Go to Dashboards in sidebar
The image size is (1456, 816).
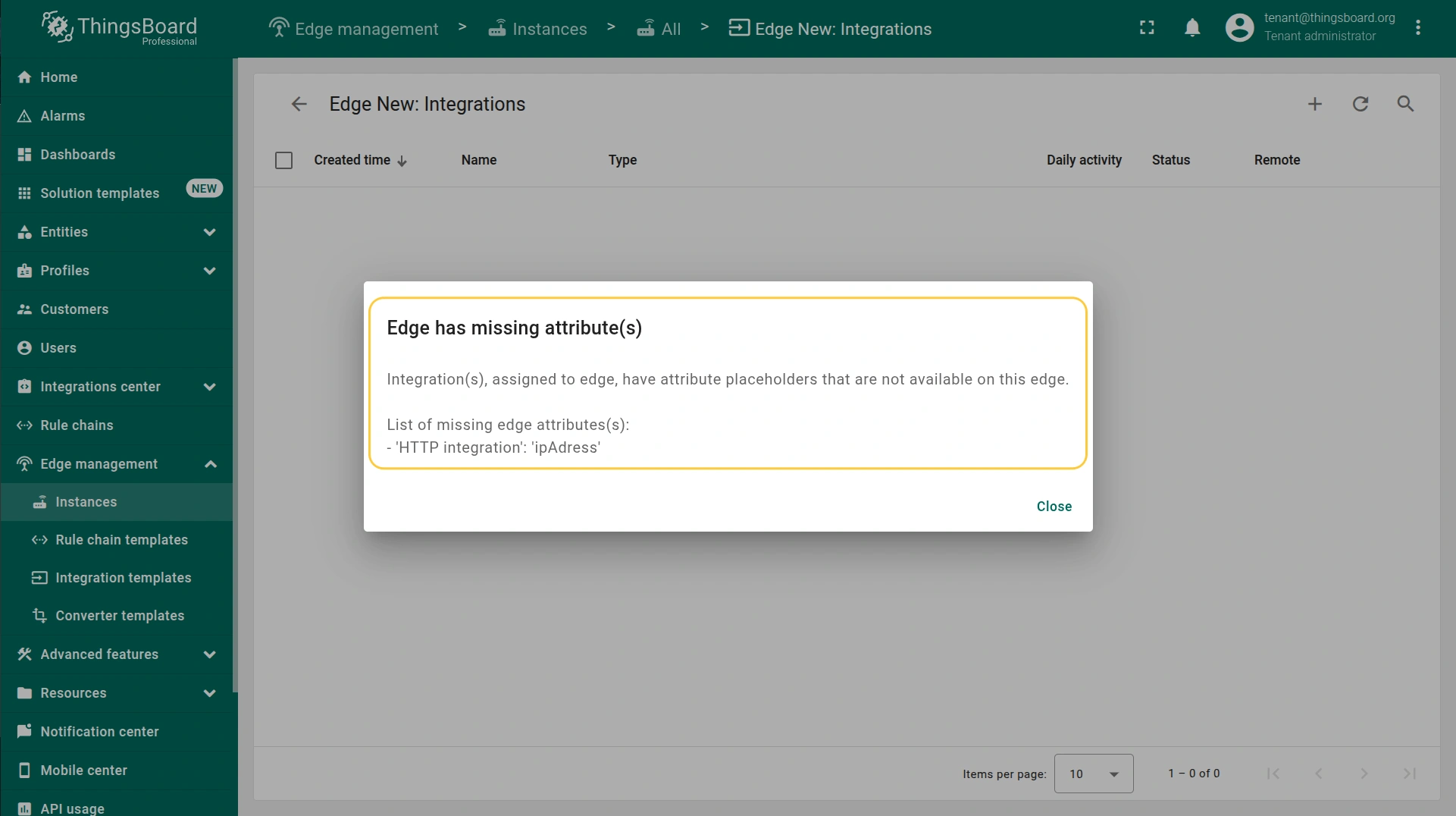coord(77,155)
